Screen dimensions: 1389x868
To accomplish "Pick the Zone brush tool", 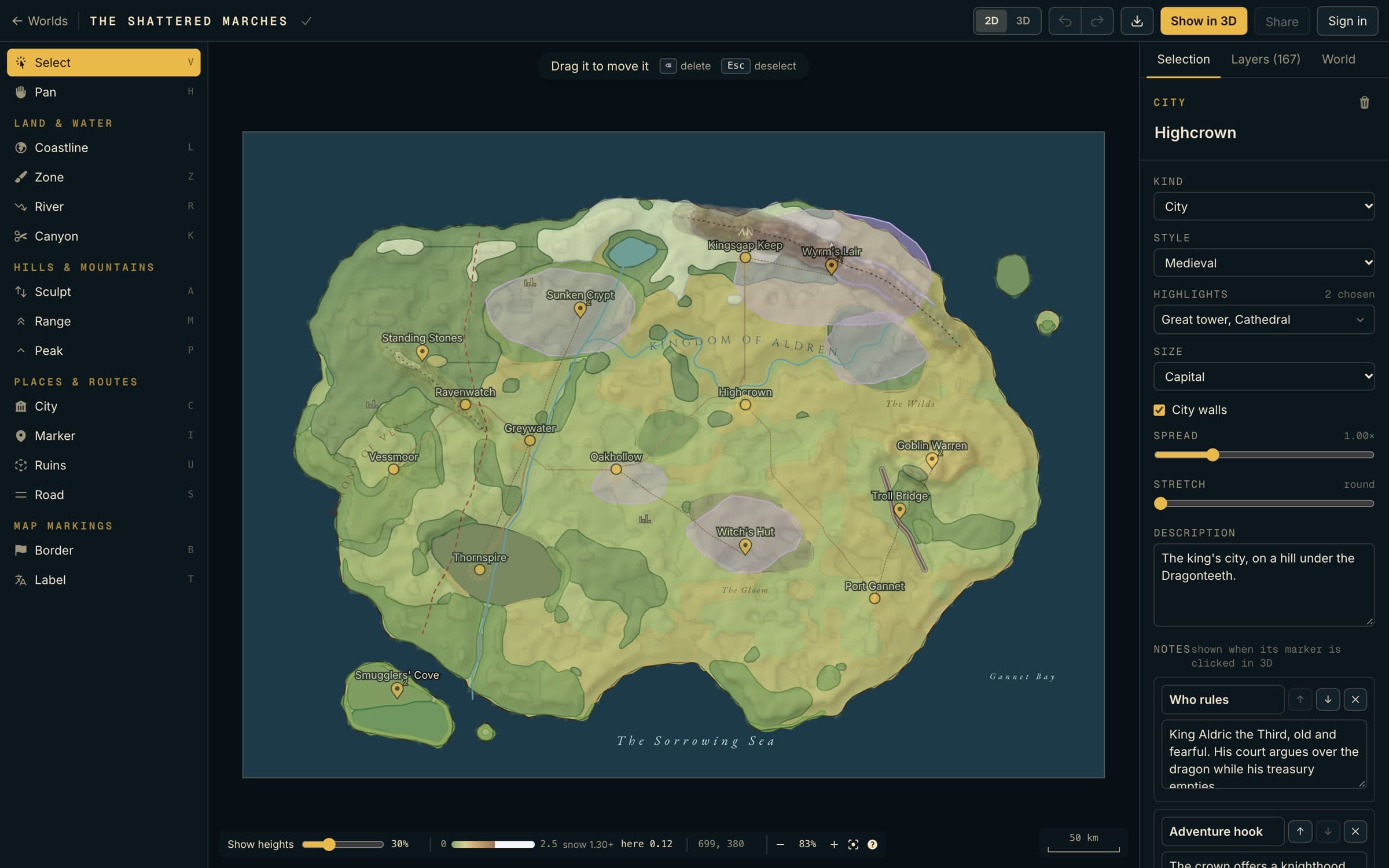I will click(x=104, y=177).
